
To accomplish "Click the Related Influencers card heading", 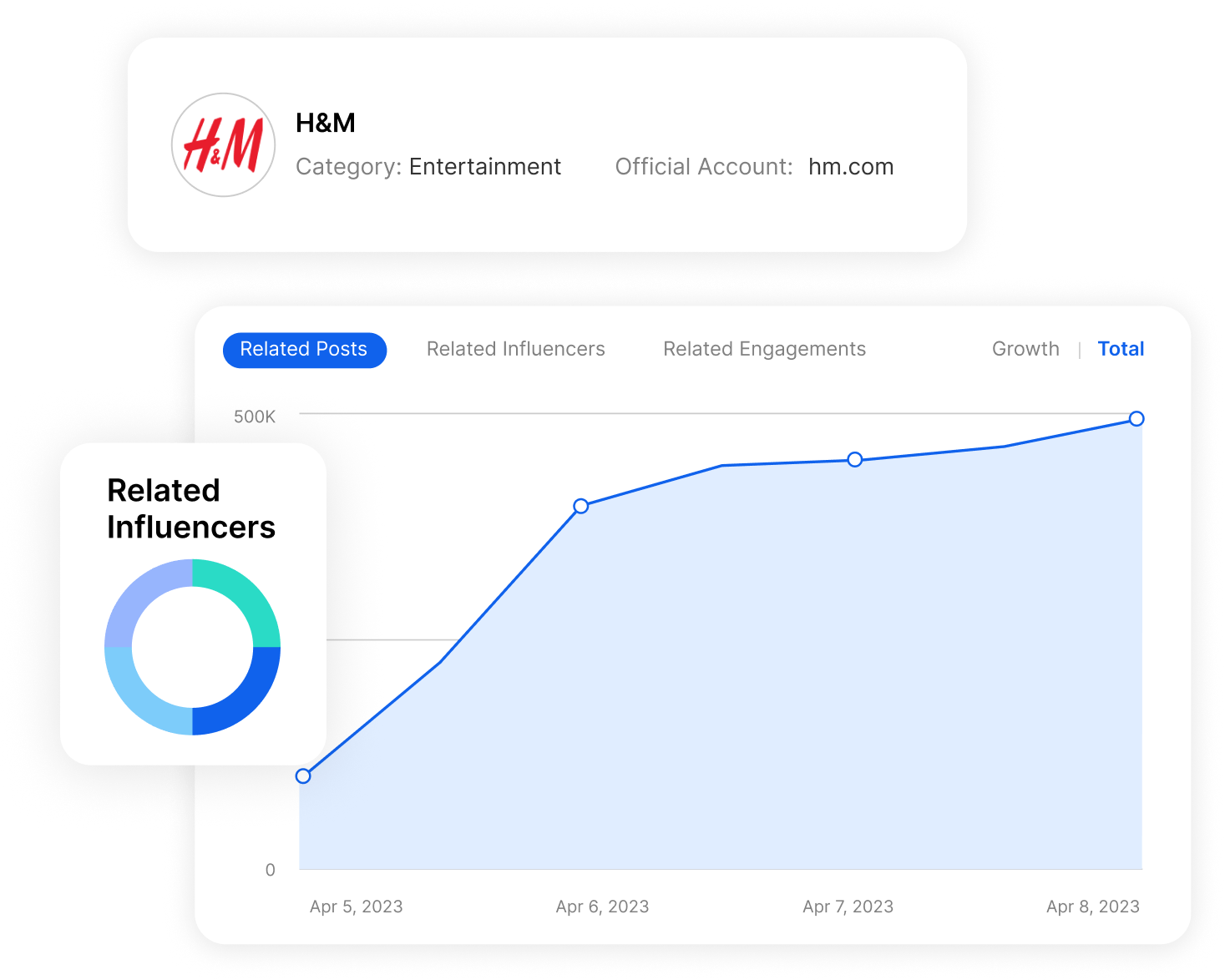I will coord(191,509).
